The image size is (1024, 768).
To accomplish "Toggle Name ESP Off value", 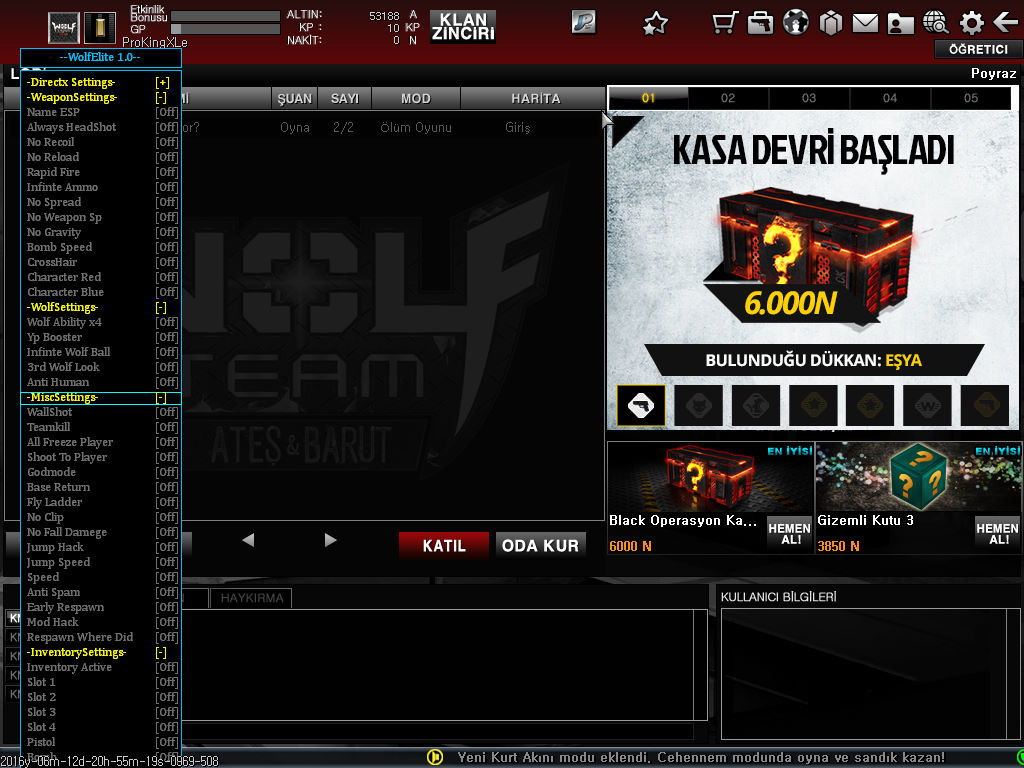I will tap(167, 112).
